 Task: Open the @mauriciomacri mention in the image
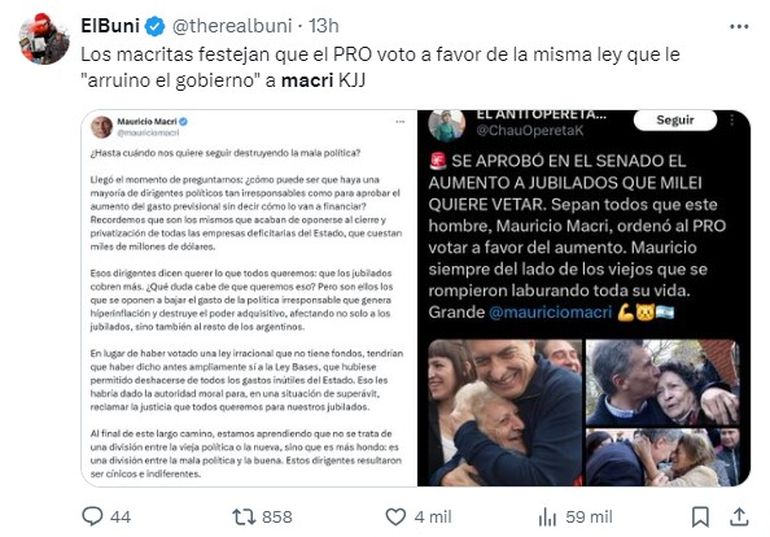(550, 312)
